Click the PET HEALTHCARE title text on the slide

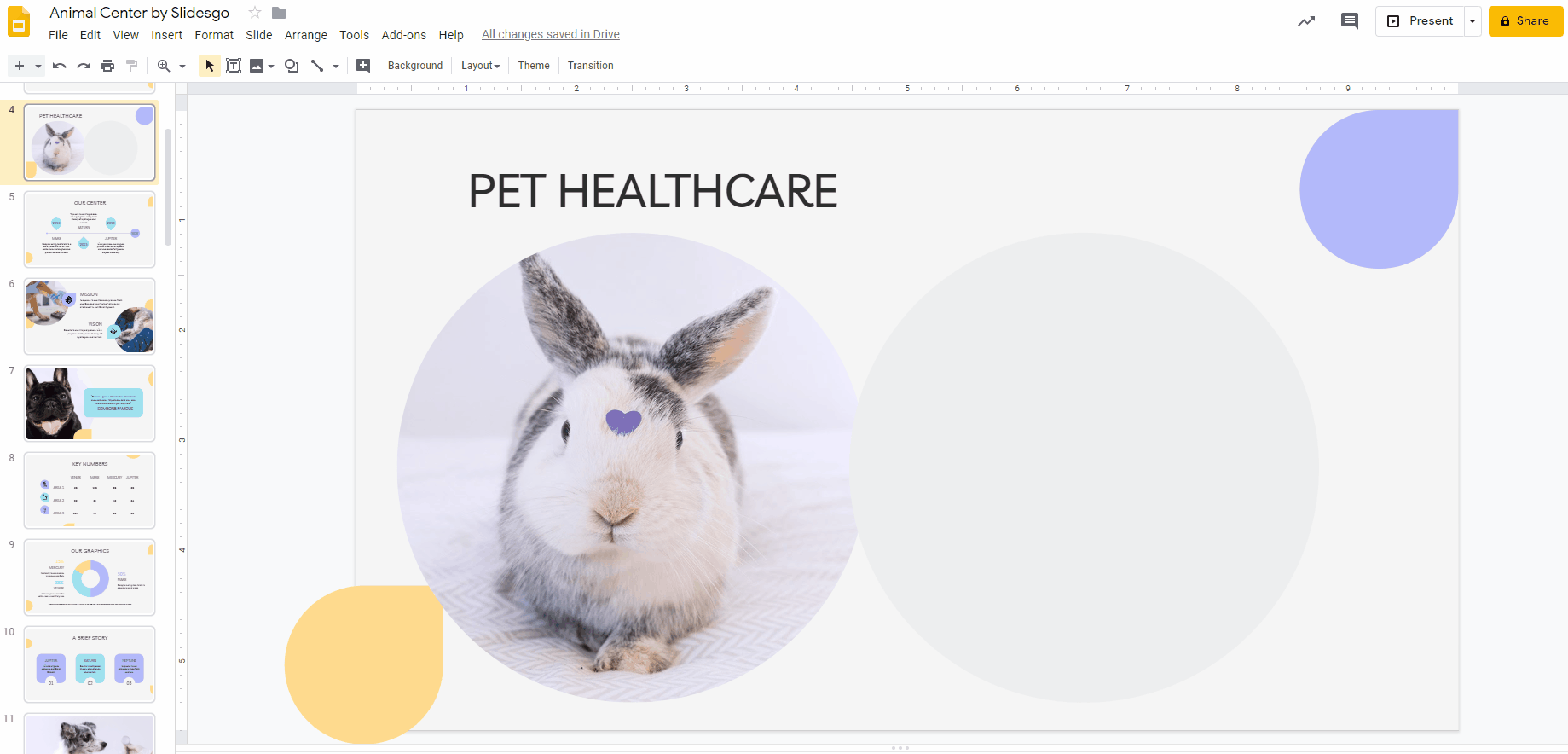click(653, 191)
